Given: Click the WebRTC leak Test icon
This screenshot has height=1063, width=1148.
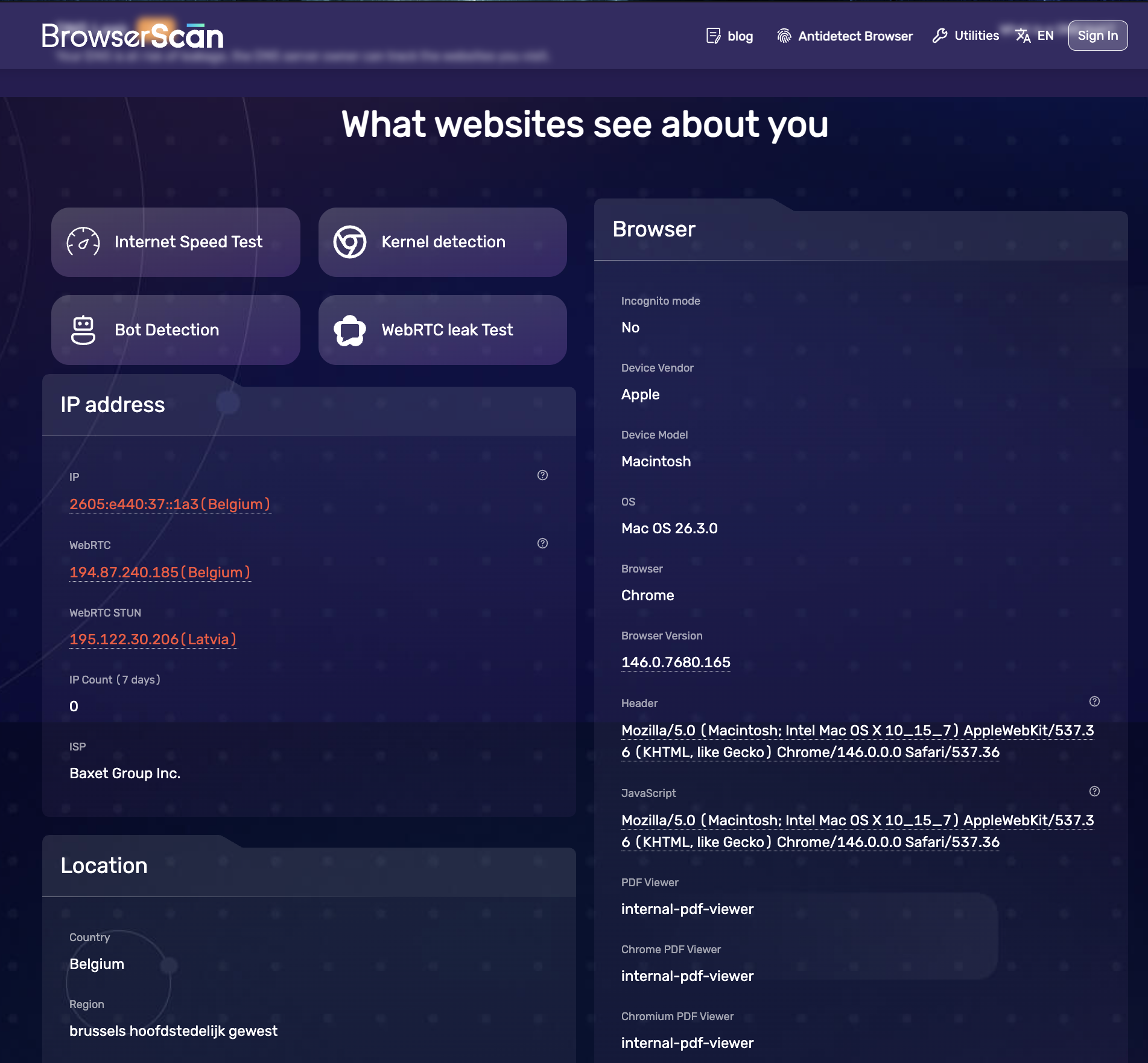Looking at the screenshot, I should tap(351, 329).
